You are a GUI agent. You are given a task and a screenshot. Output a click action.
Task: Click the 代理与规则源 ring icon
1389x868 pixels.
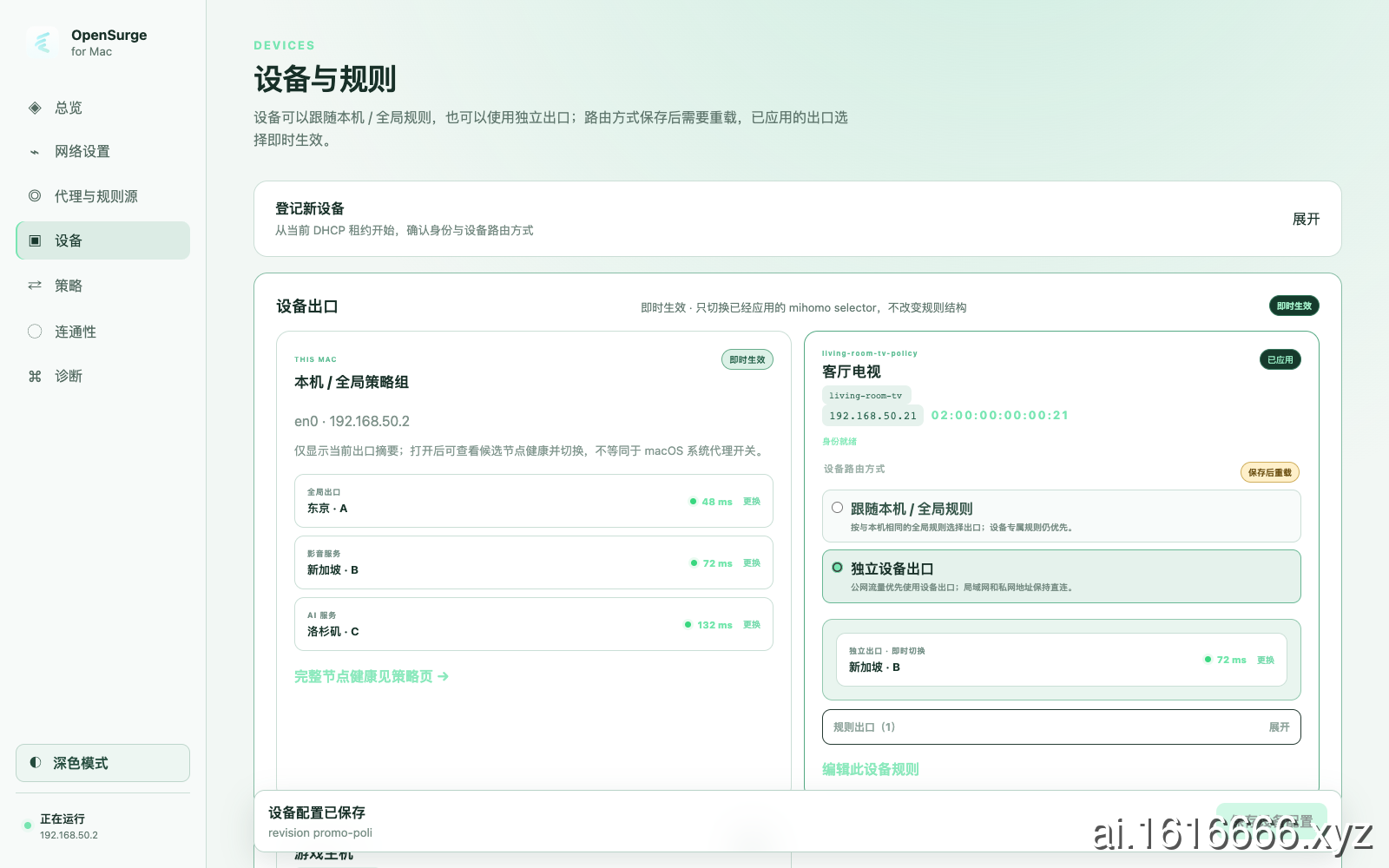tap(35, 196)
